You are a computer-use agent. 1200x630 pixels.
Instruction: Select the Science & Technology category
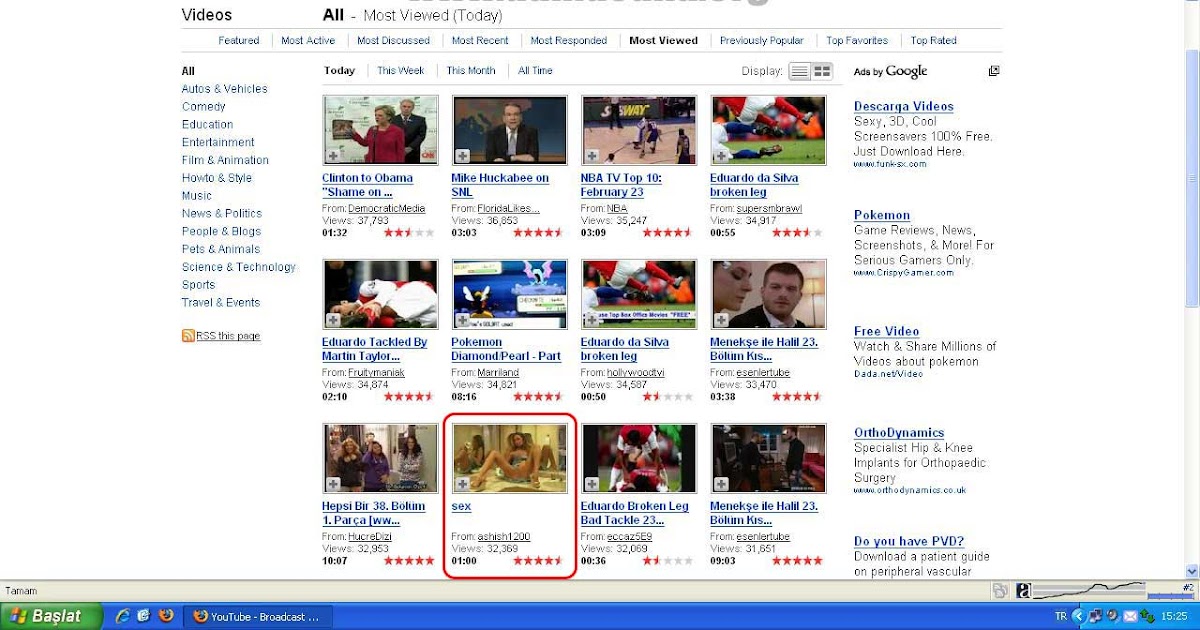point(239,267)
